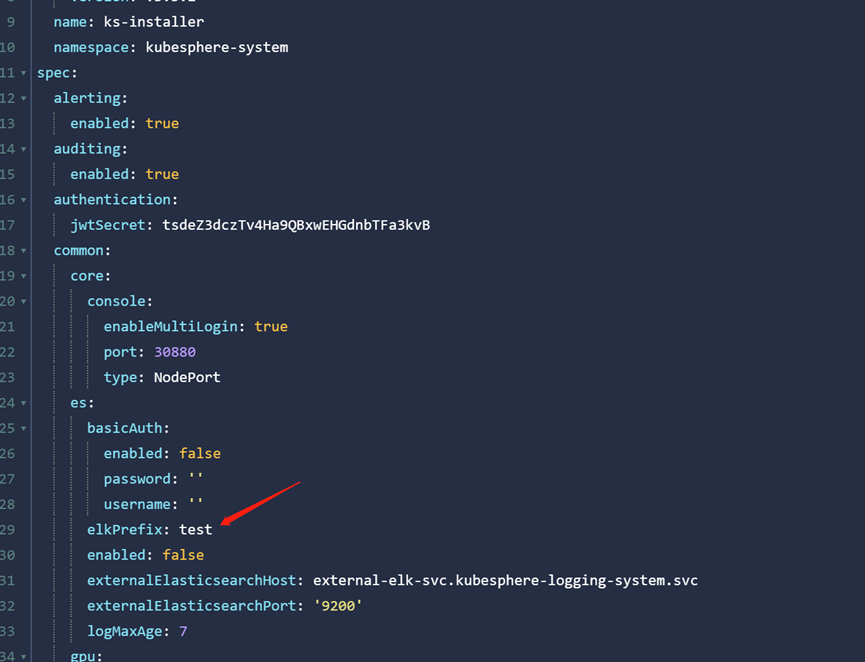This screenshot has width=865, height=662.
Task: Click the empty password value
Action: point(196,478)
